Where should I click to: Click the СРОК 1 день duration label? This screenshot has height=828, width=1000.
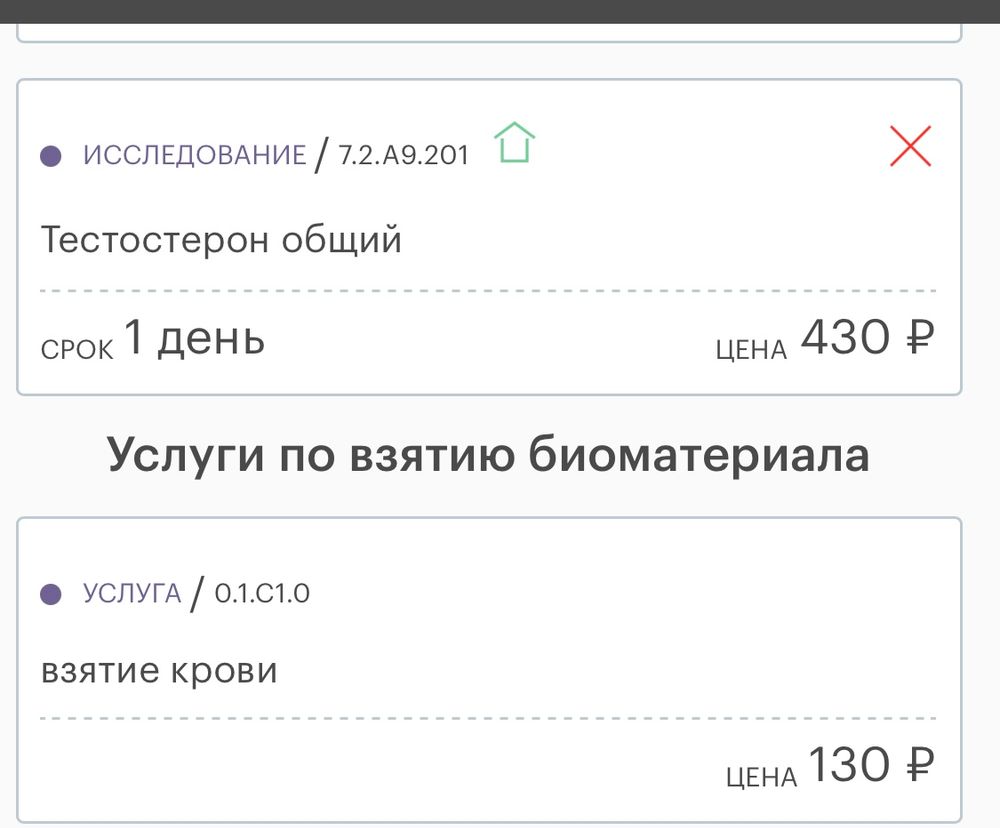(x=152, y=340)
